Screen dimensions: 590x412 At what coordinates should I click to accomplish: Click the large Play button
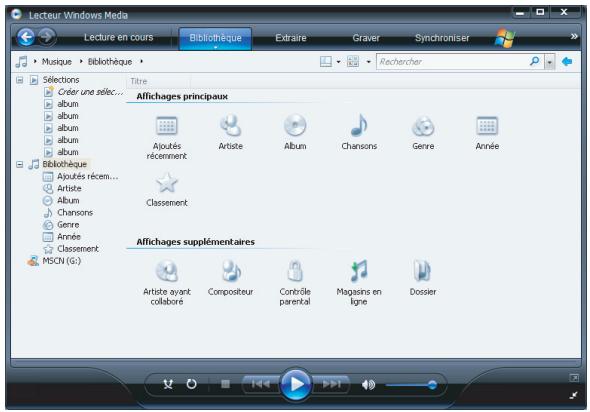pyautogui.click(x=296, y=385)
